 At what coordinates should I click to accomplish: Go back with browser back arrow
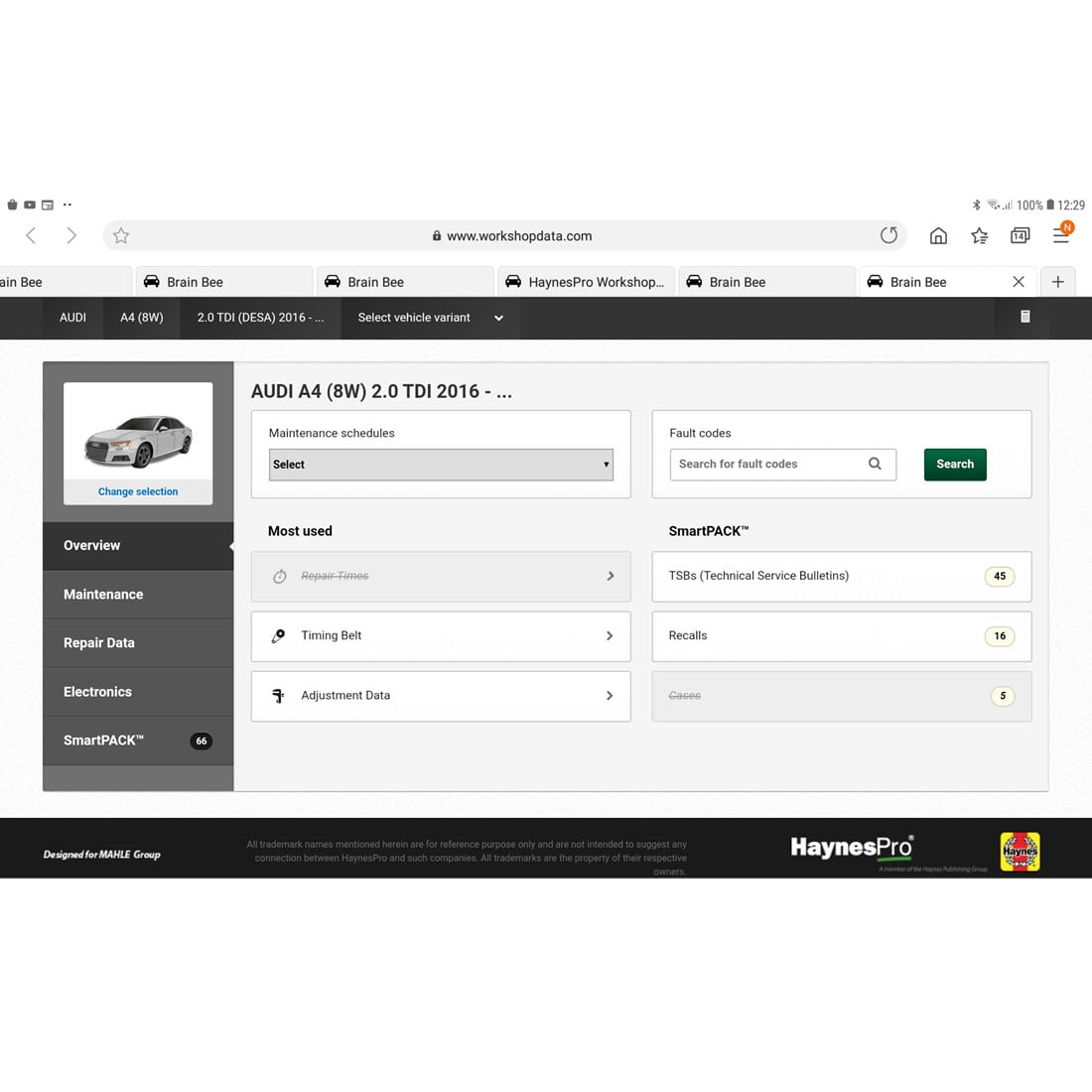coord(31,235)
